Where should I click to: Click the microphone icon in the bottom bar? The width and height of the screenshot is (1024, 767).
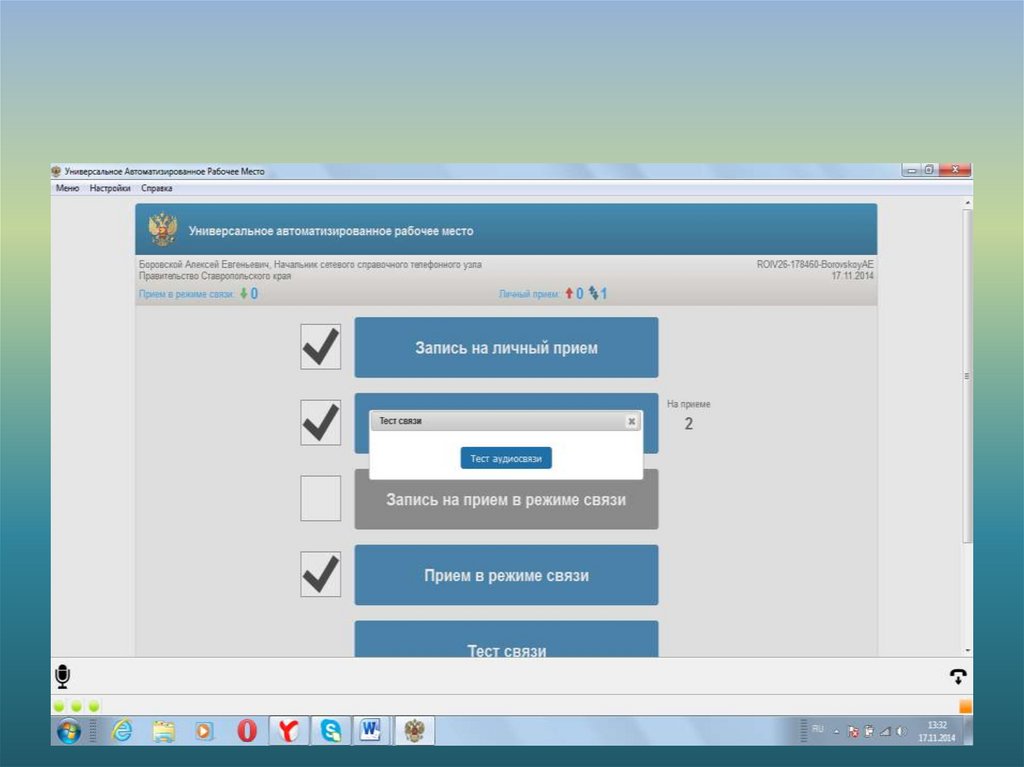pyautogui.click(x=62, y=677)
